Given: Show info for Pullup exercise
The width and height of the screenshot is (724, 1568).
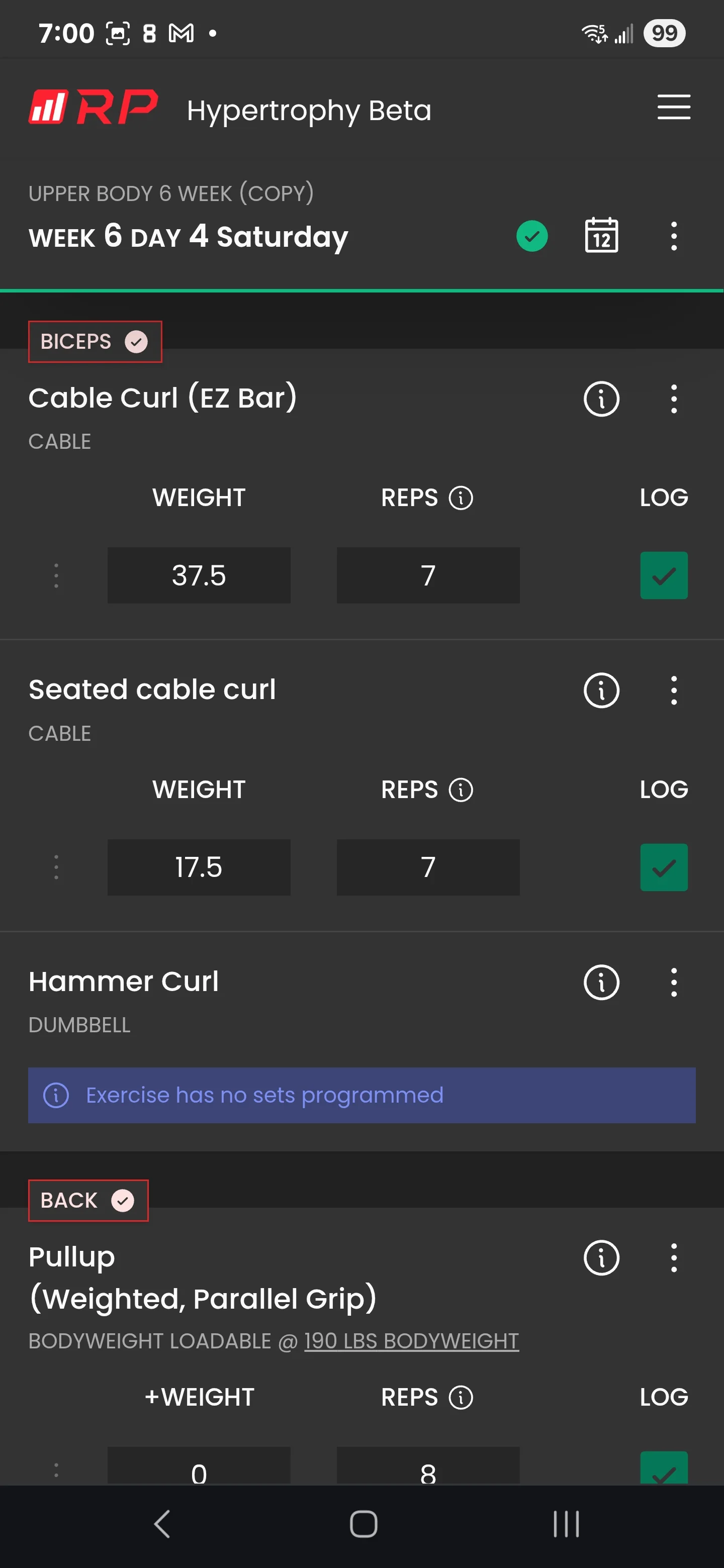Looking at the screenshot, I should pyautogui.click(x=601, y=1258).
